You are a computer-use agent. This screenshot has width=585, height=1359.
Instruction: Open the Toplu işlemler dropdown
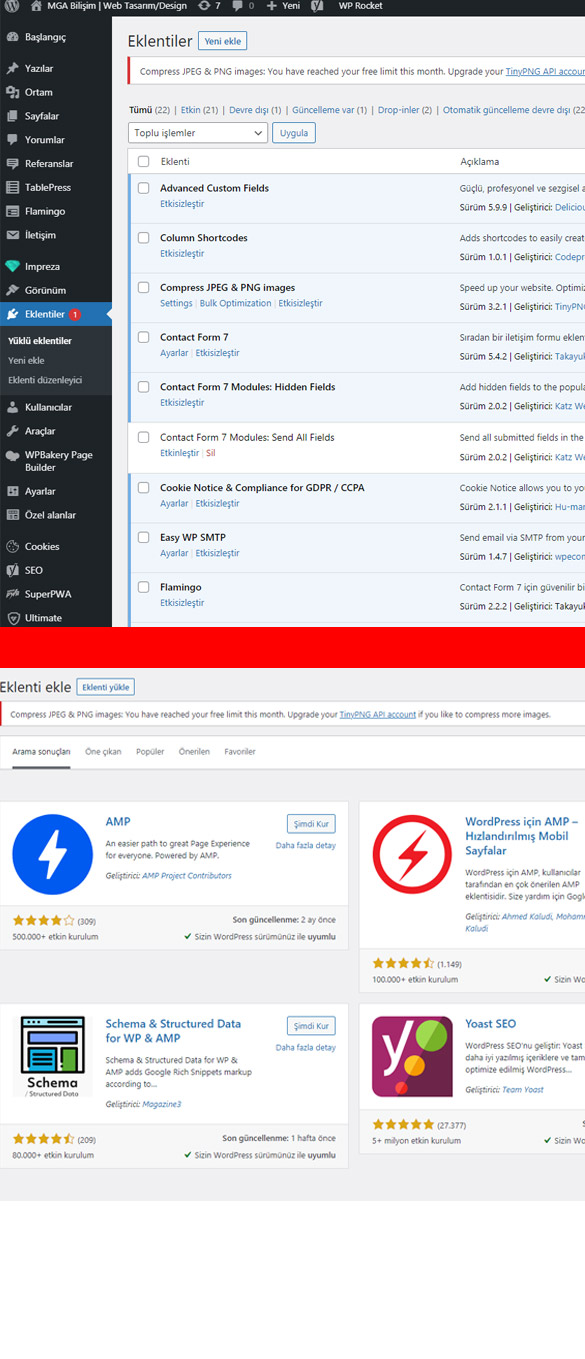tap(198, 132)
